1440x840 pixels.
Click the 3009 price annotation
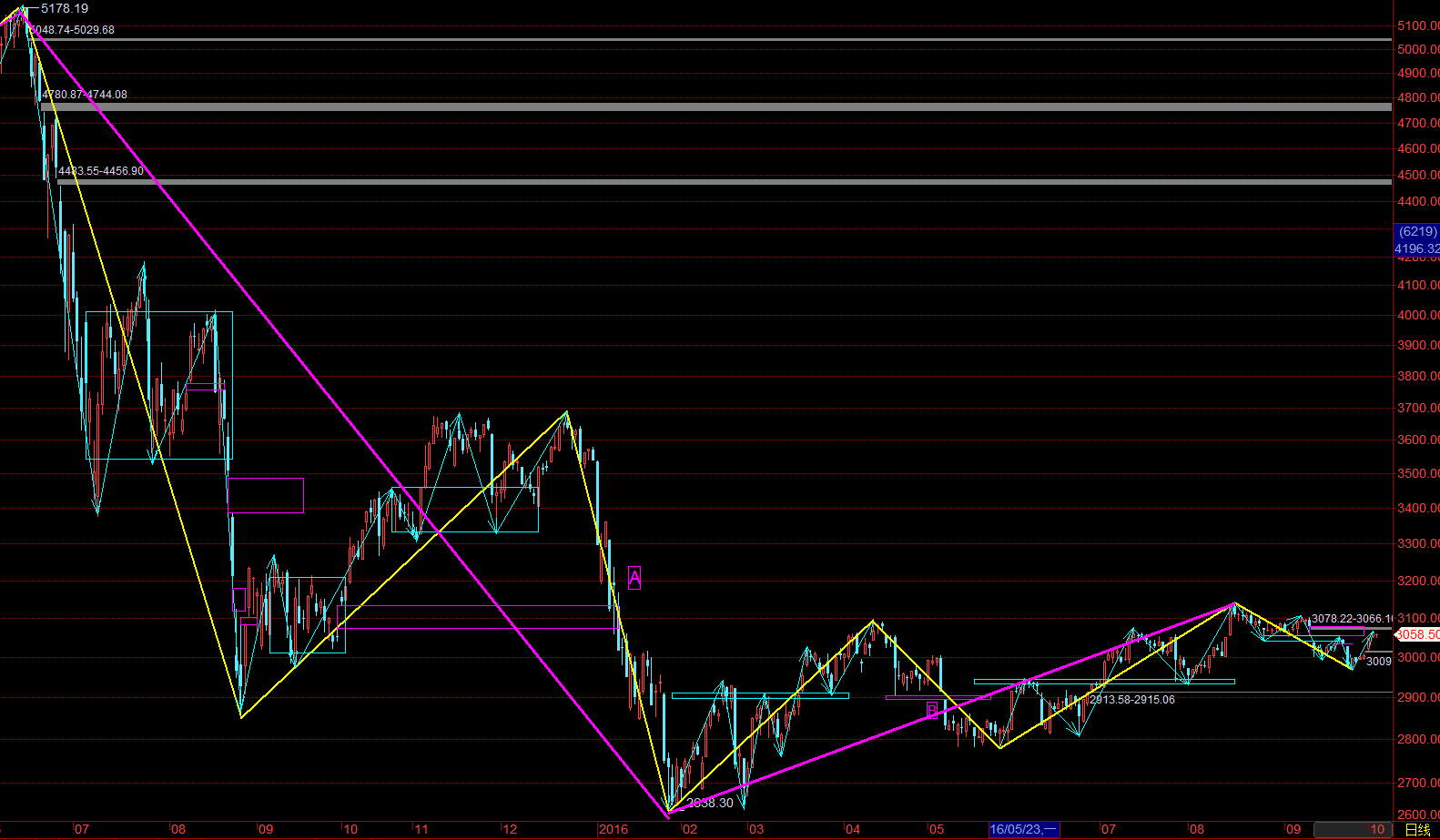[x=1379, y=662]
